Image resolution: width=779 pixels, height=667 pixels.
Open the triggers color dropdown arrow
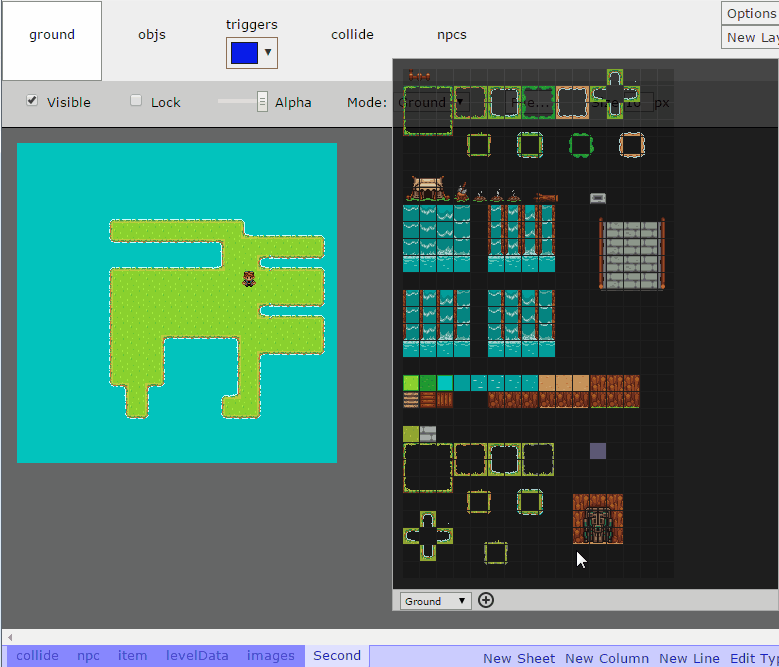point(268,52)
